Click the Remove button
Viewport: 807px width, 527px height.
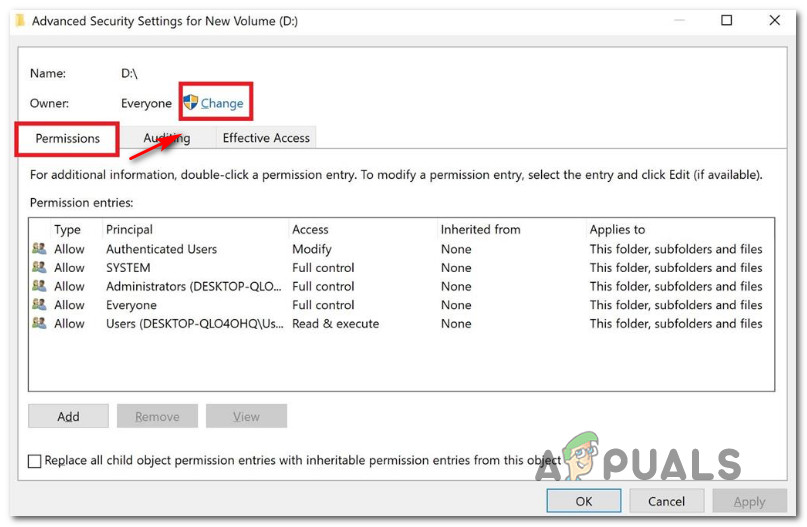click(x=157, y=416)
